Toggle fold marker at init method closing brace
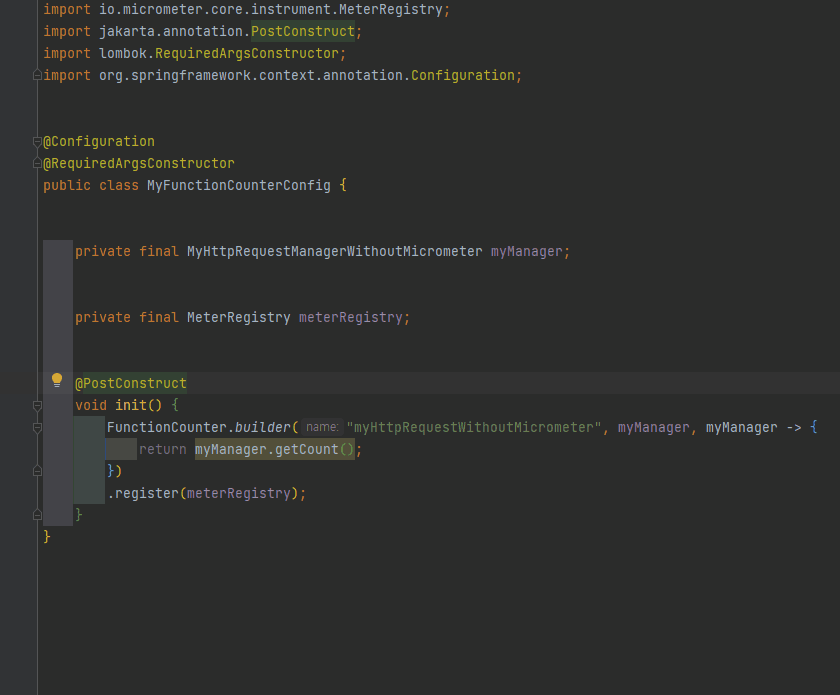840x695 pixels. pyautogui.click(x=37, y=515)
